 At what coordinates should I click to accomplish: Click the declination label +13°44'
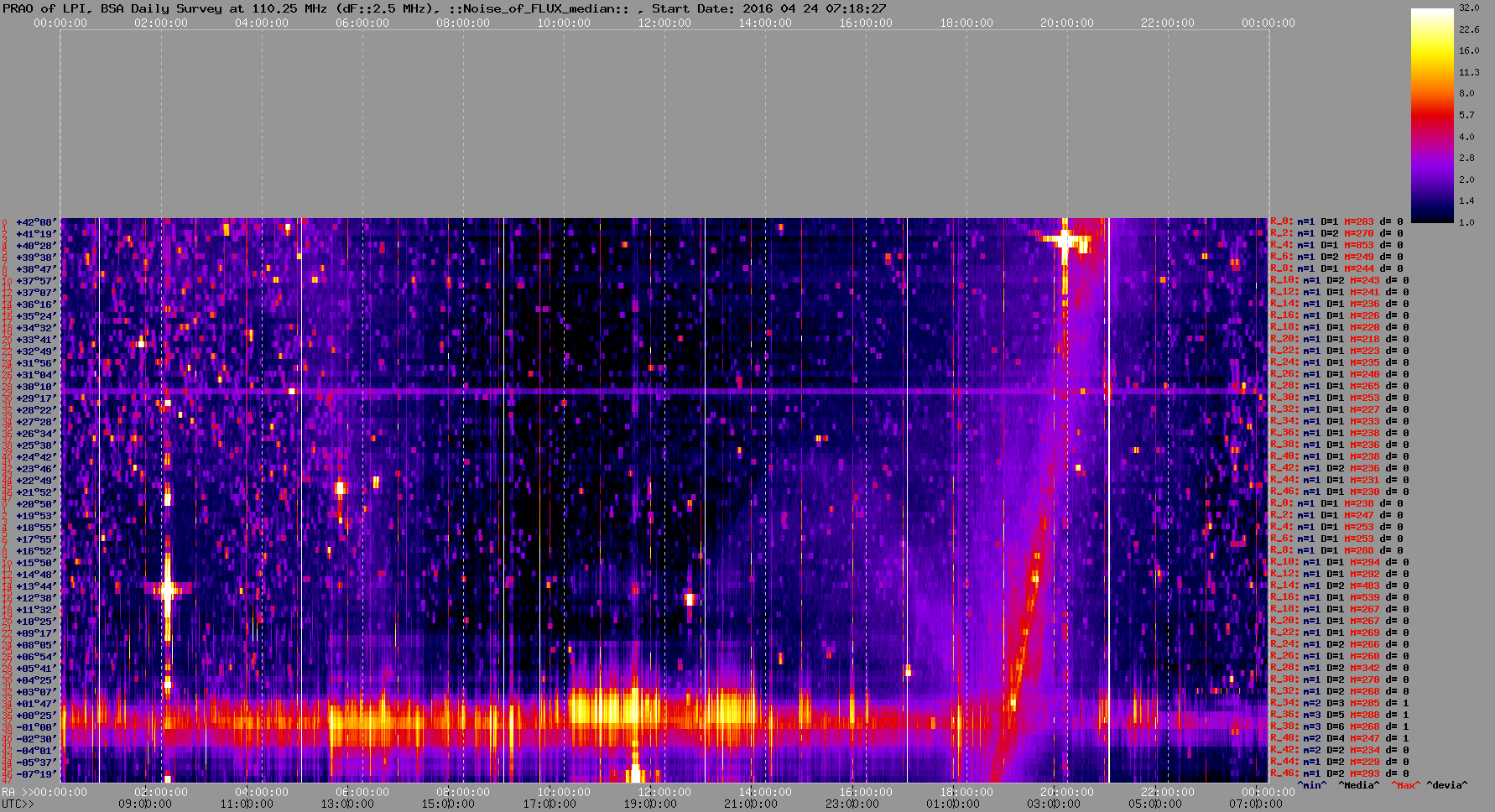[36, 586]
